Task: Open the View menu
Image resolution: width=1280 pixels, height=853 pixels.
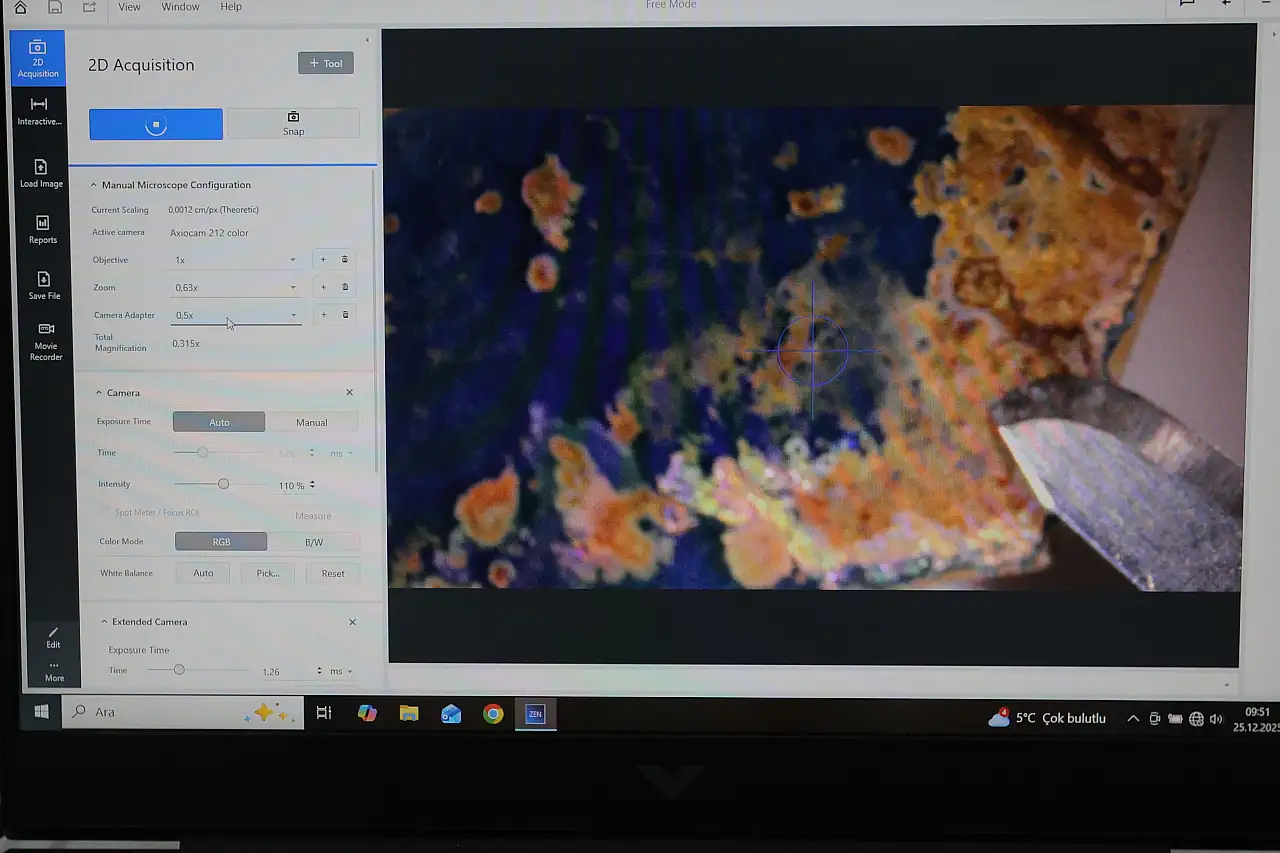Action: pyautogui.click(x=129, y=7)
